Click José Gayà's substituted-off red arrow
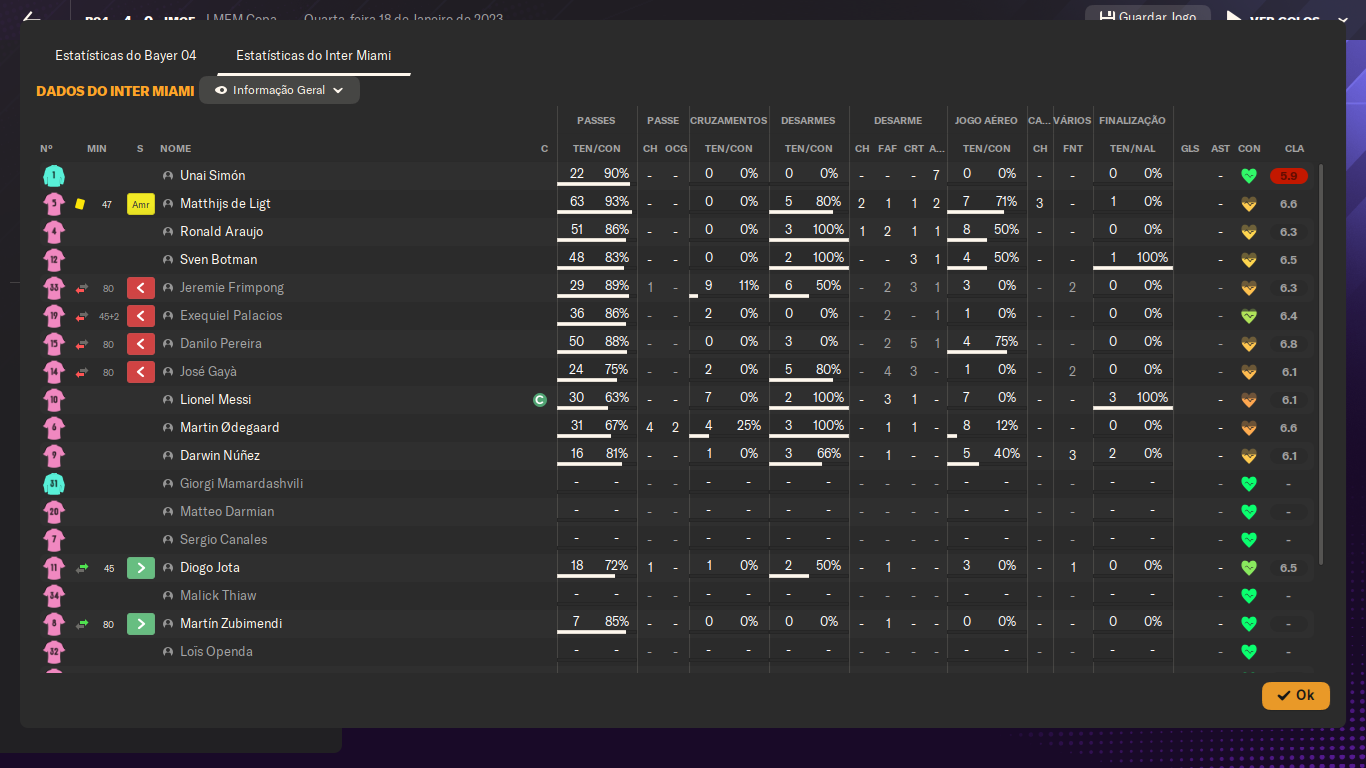The height and width of the screenshot is (768, 1366). coord(141,372)
